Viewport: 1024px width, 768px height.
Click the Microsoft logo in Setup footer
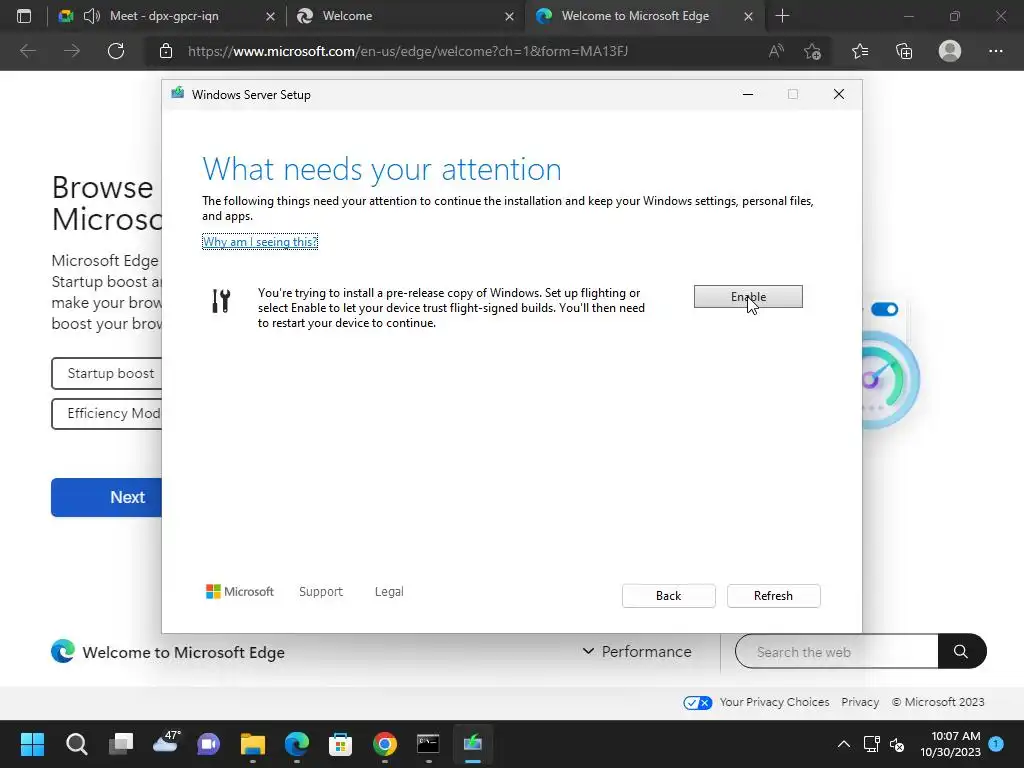tap(240, 592)
